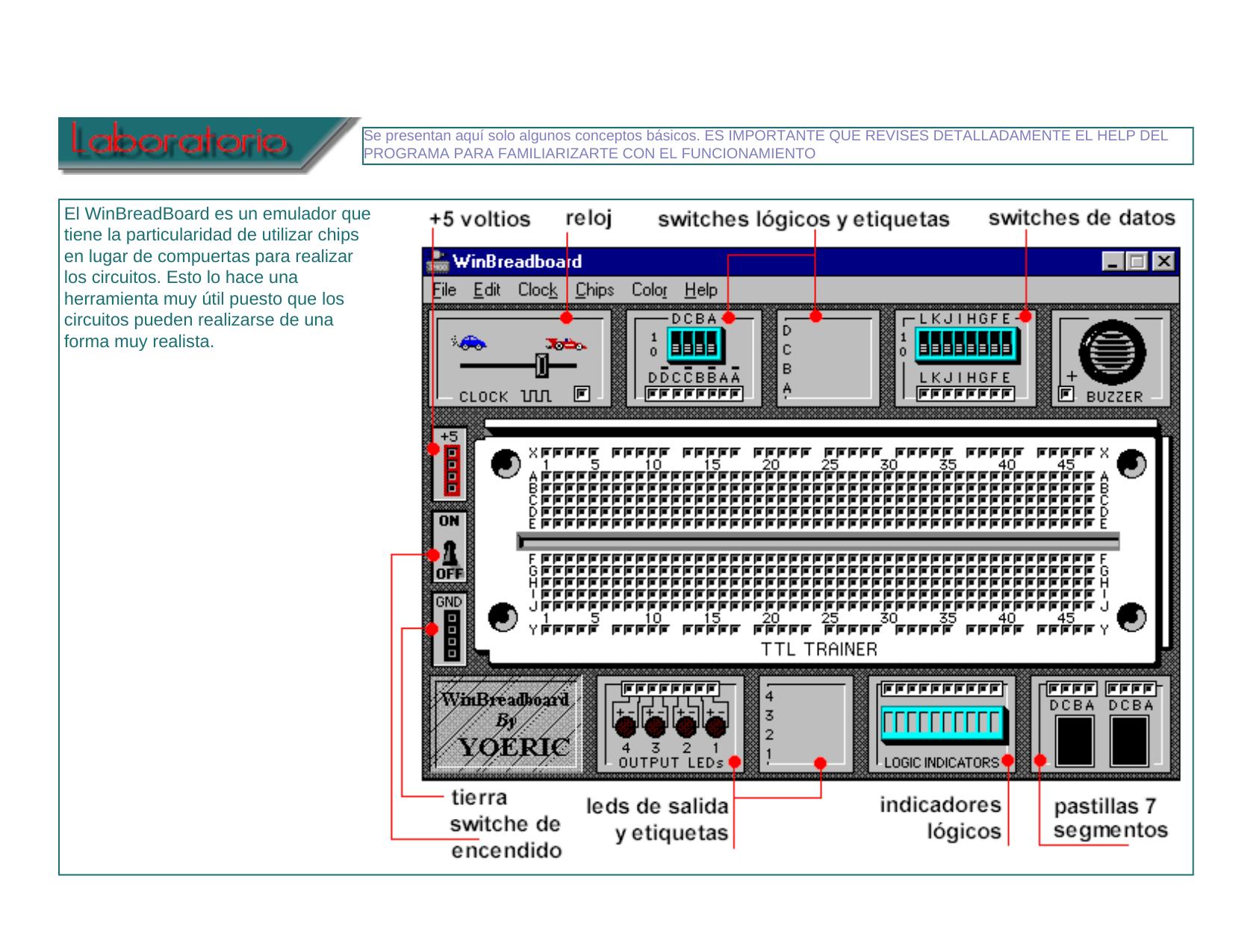This screenshot has height=952, width=1233.
Task: Click the logic switches output pin header
Action: pos(694,394)
